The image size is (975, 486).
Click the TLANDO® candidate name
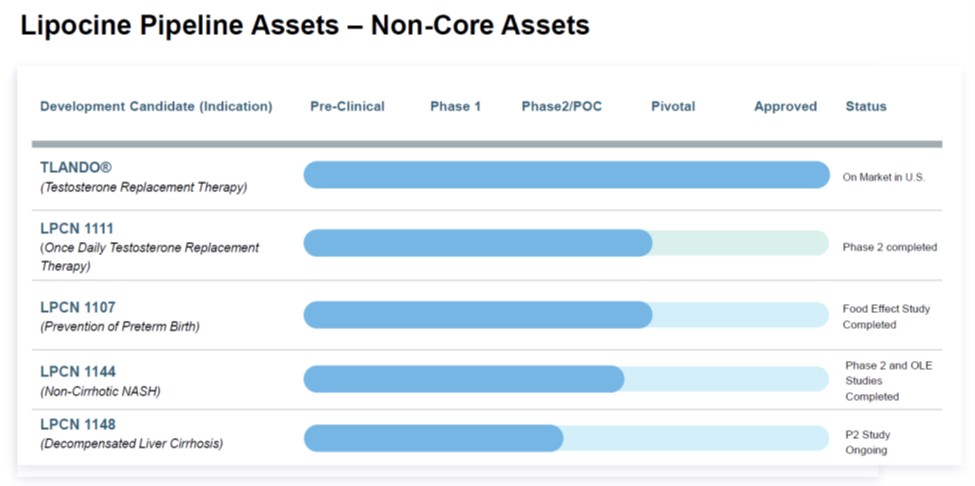[76, 168]
